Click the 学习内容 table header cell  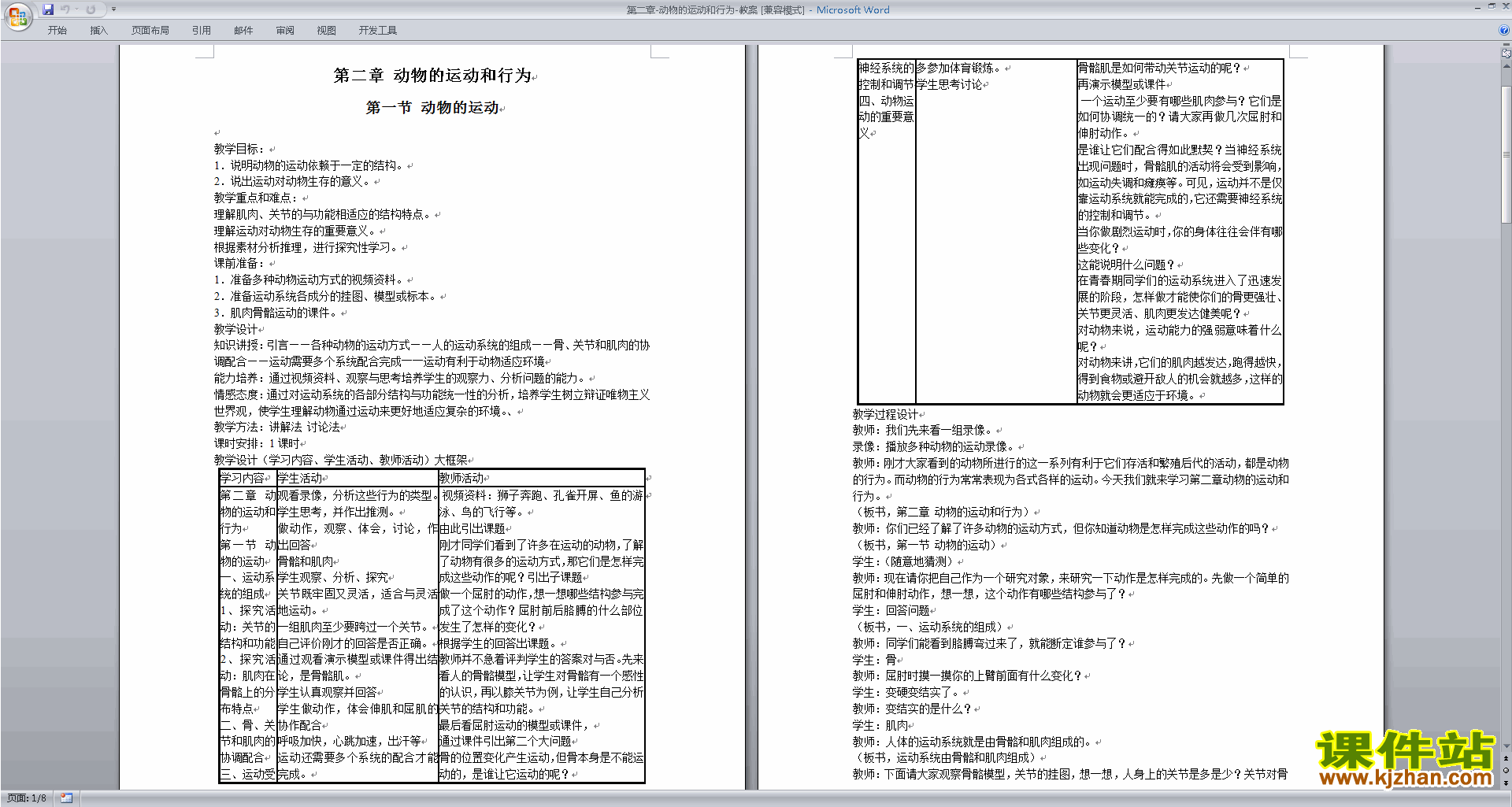click(x=243, y=478)
